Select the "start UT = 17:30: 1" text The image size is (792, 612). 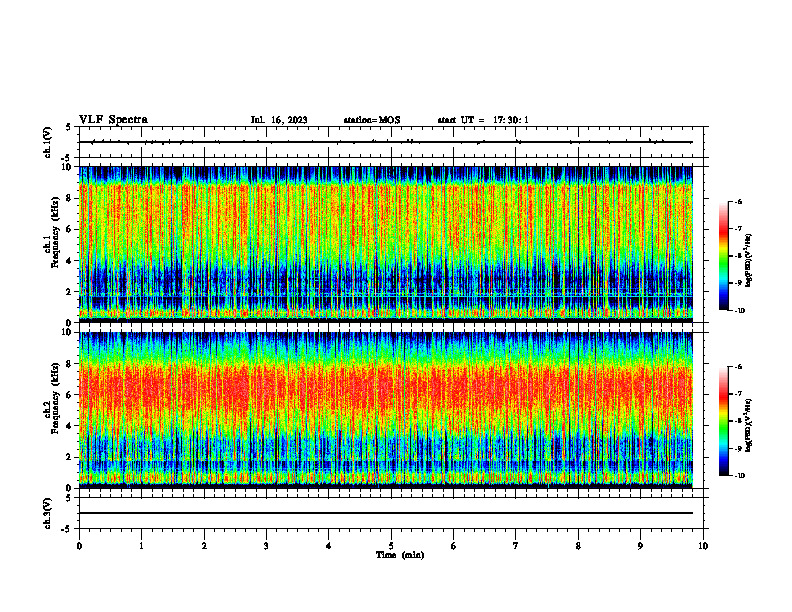[483, 120]
